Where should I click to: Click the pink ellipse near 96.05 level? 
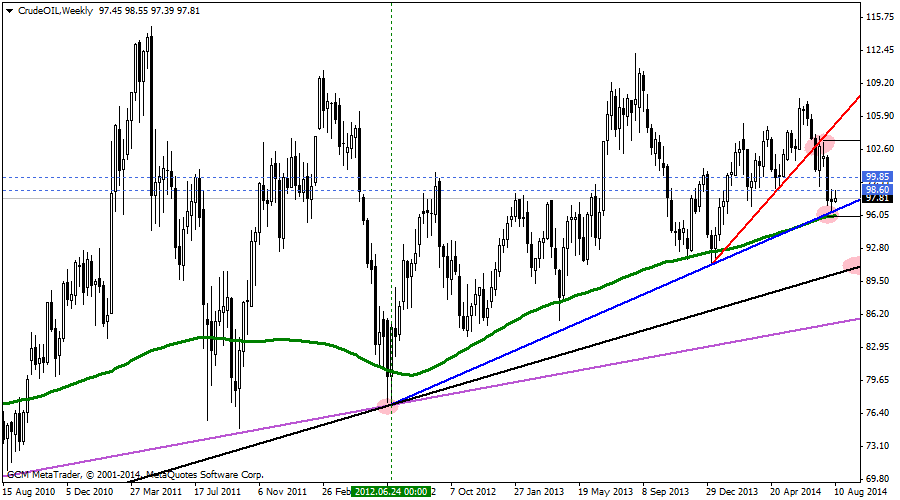point(828,212)
